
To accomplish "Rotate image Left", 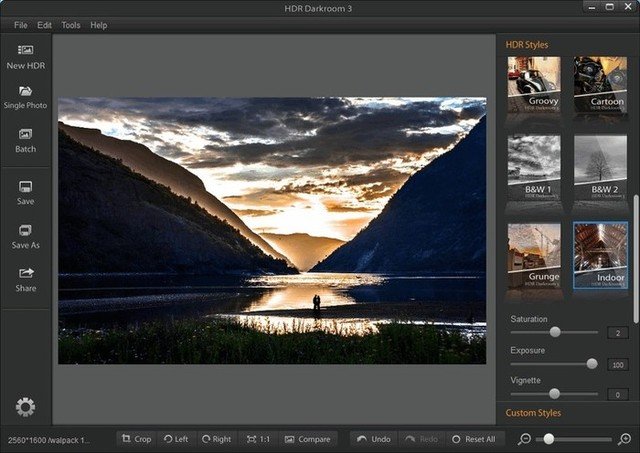I will (x=175, y=439).
